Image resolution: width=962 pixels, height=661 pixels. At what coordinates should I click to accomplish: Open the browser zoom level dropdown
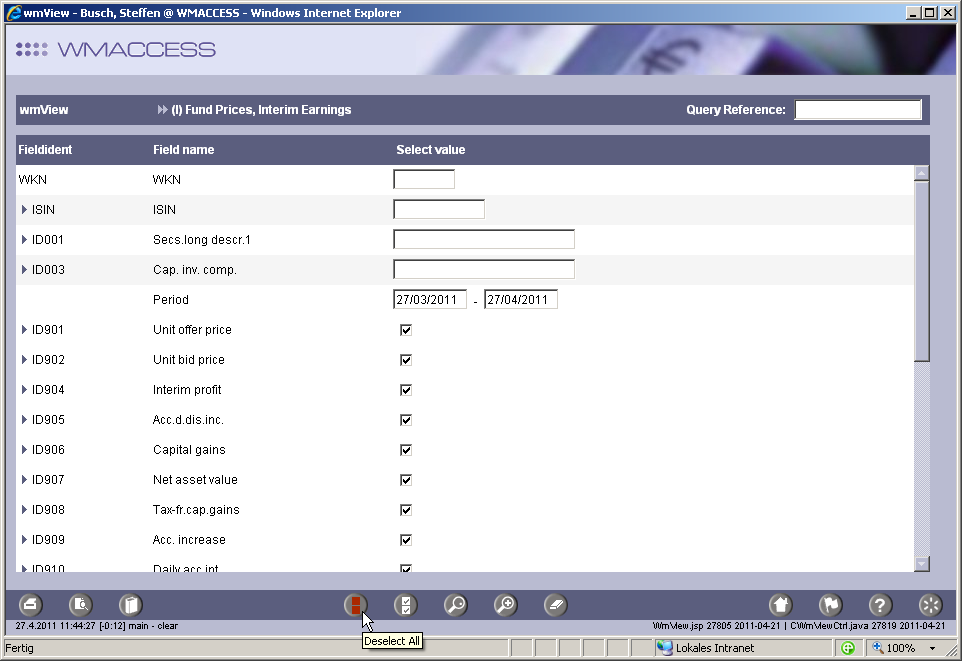pos(933,648)
